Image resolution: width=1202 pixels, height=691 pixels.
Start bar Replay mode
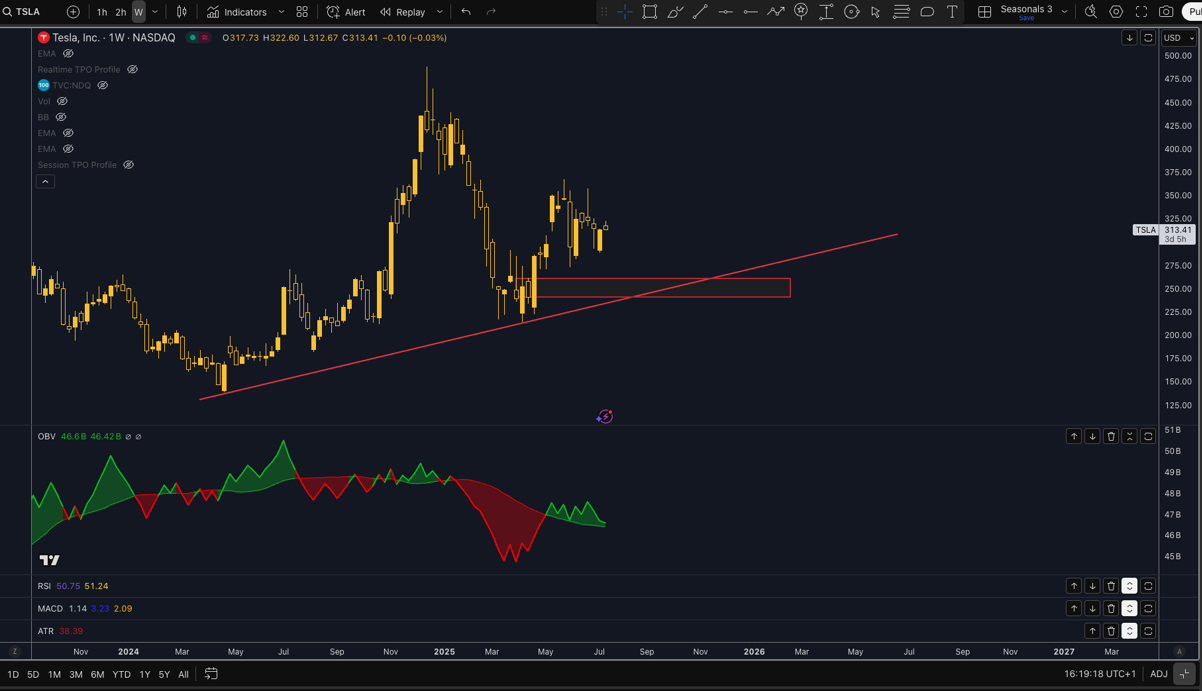403,12
